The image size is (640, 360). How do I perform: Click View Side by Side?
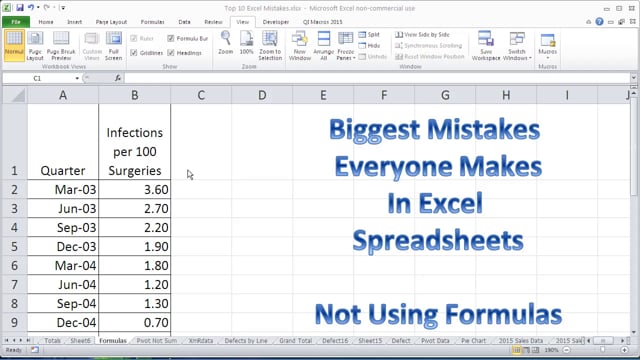(x=423, y=35)
